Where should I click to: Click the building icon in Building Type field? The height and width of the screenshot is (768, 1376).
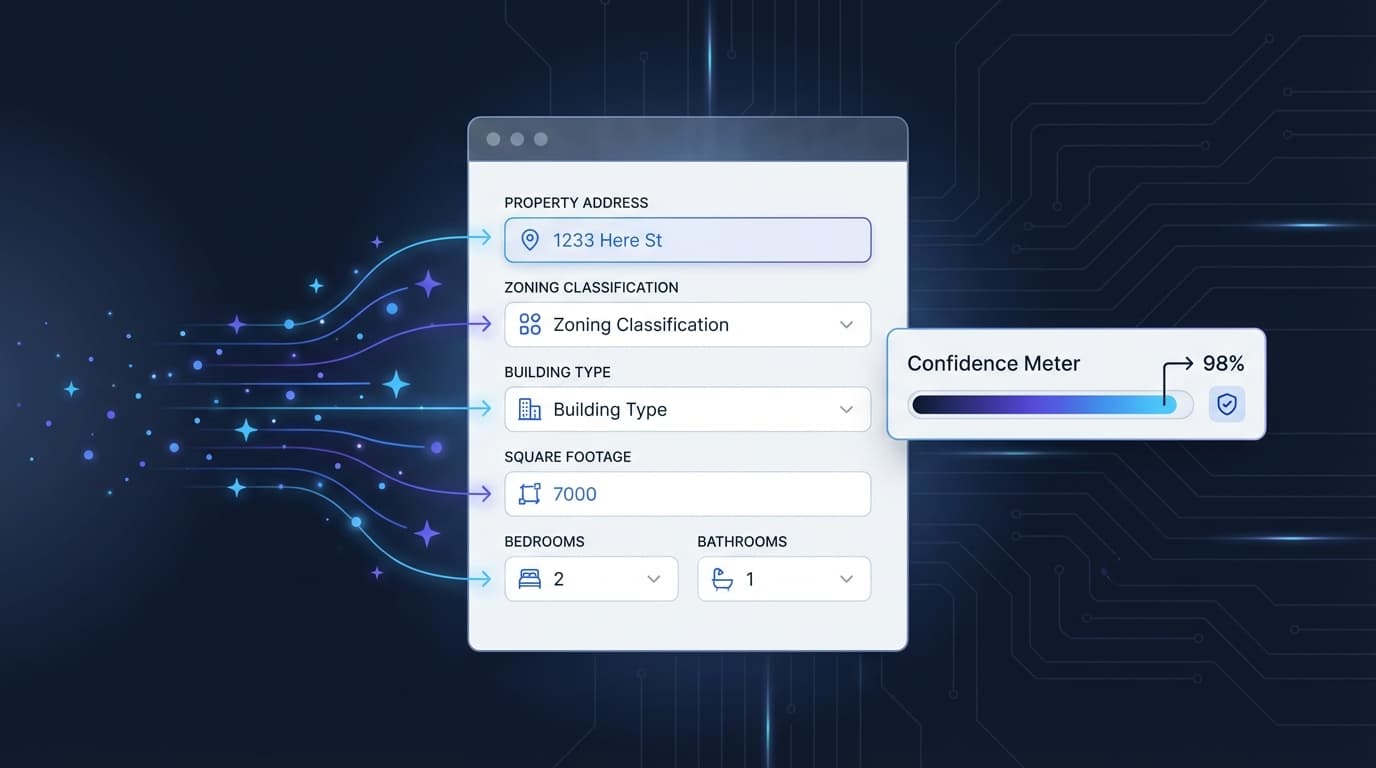(x=529, y=409)
